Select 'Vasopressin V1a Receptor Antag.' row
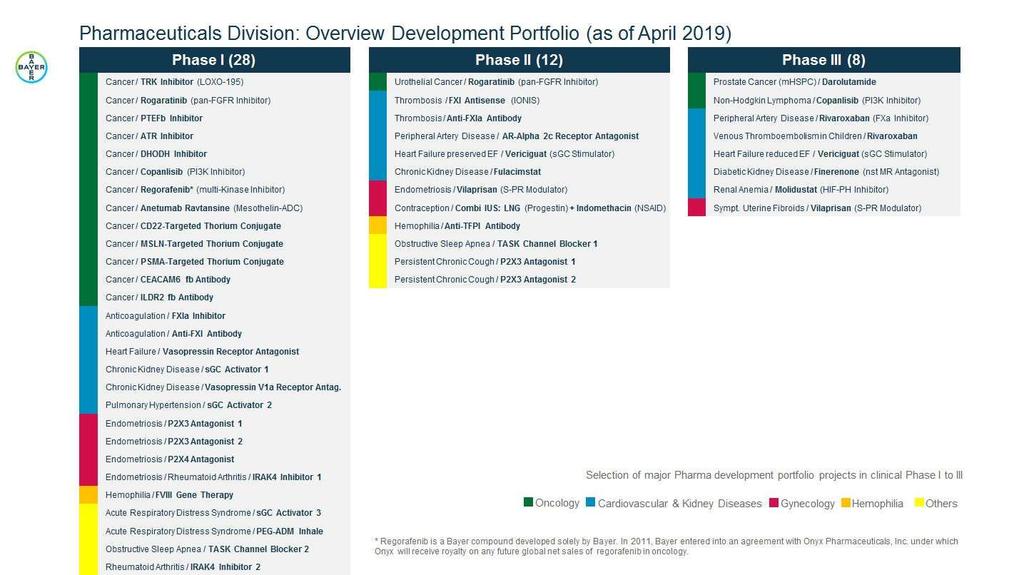 [214, 387]
